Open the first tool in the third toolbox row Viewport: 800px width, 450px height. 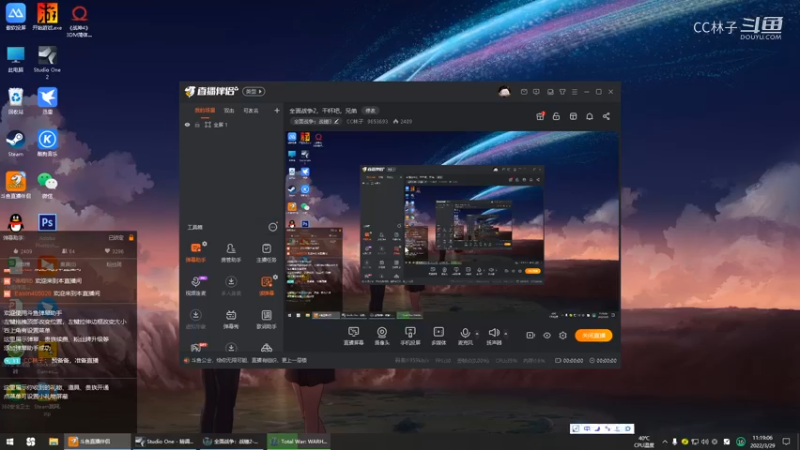pos(195,319)
